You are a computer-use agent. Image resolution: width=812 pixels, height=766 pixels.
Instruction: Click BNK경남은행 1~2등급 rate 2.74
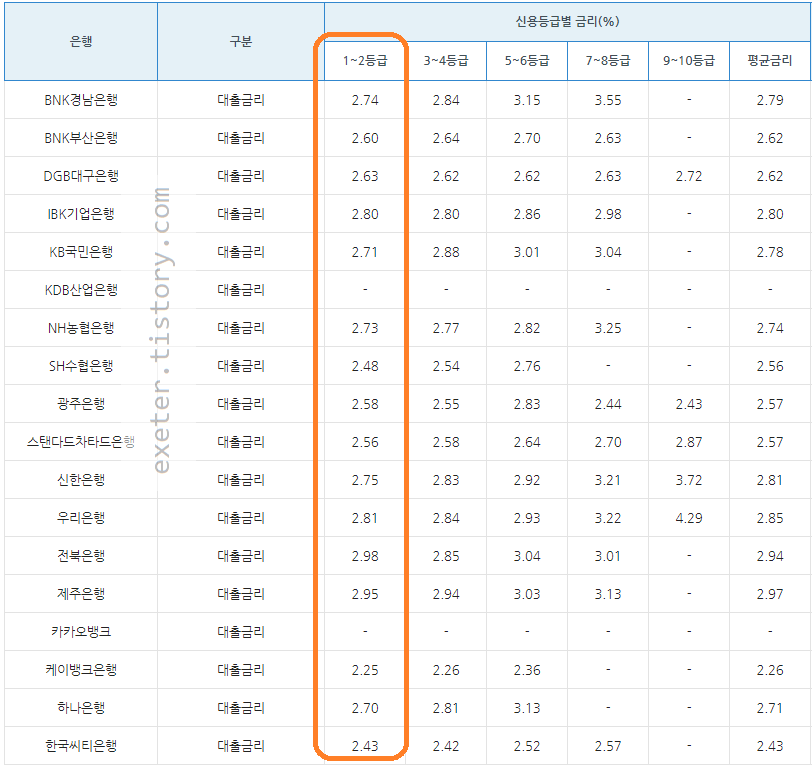pyautogui.click(x=365, y=100)
